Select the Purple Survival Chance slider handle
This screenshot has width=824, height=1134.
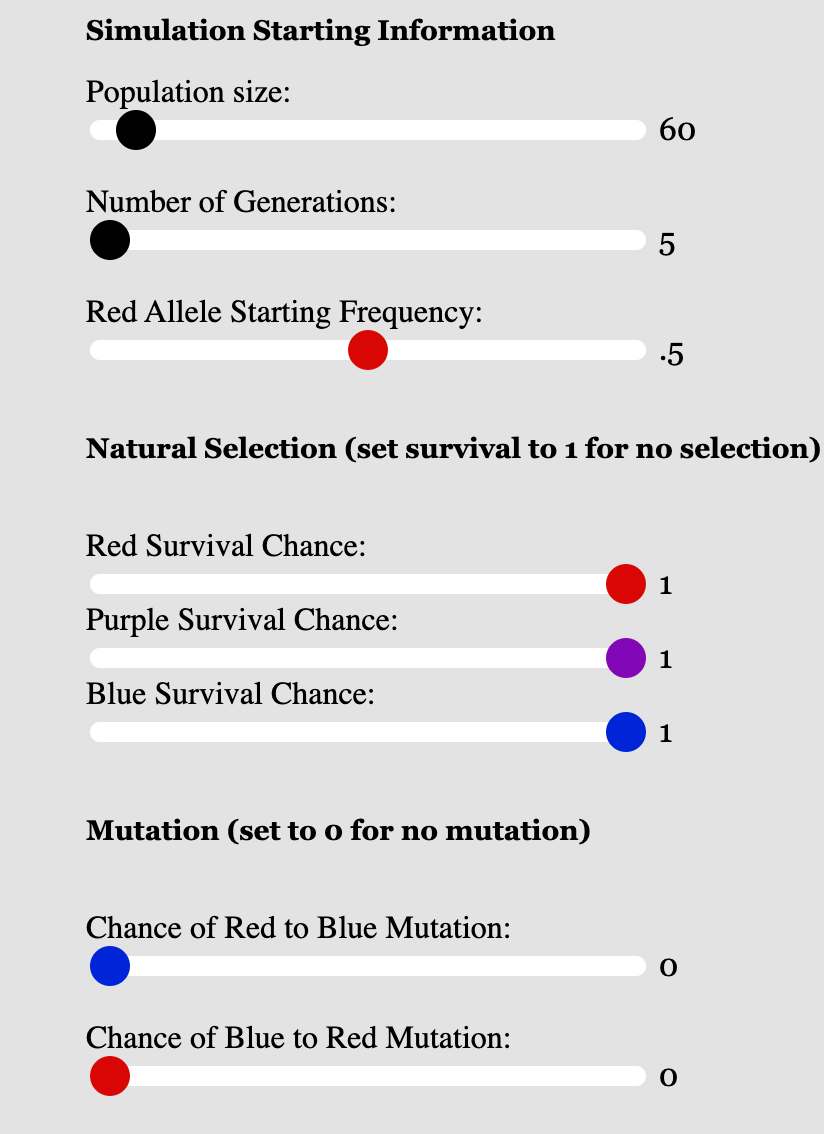pos(626,658)
